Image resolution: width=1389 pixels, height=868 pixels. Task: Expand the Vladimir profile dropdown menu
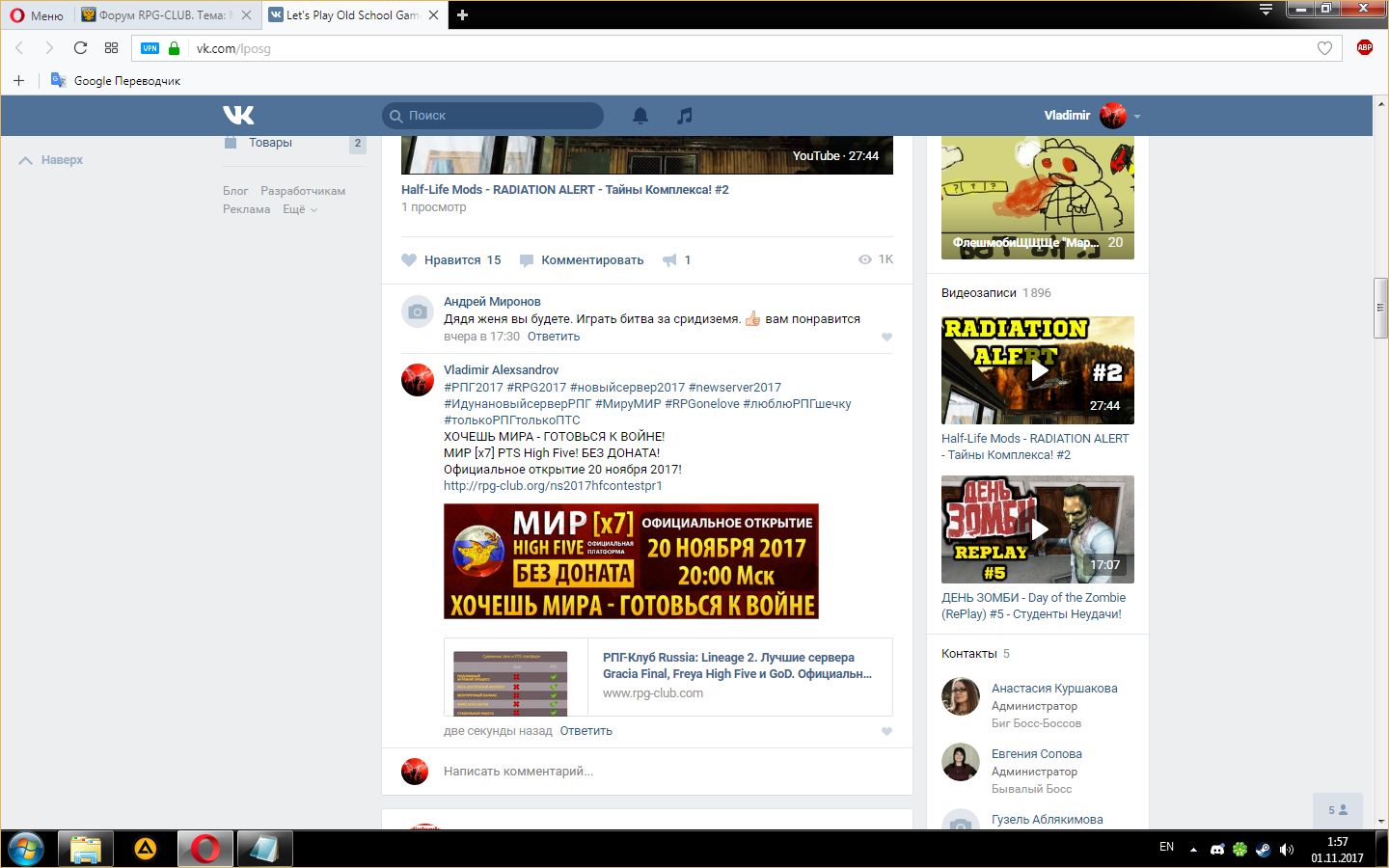pyautogui.click(x=1136, y=117)
